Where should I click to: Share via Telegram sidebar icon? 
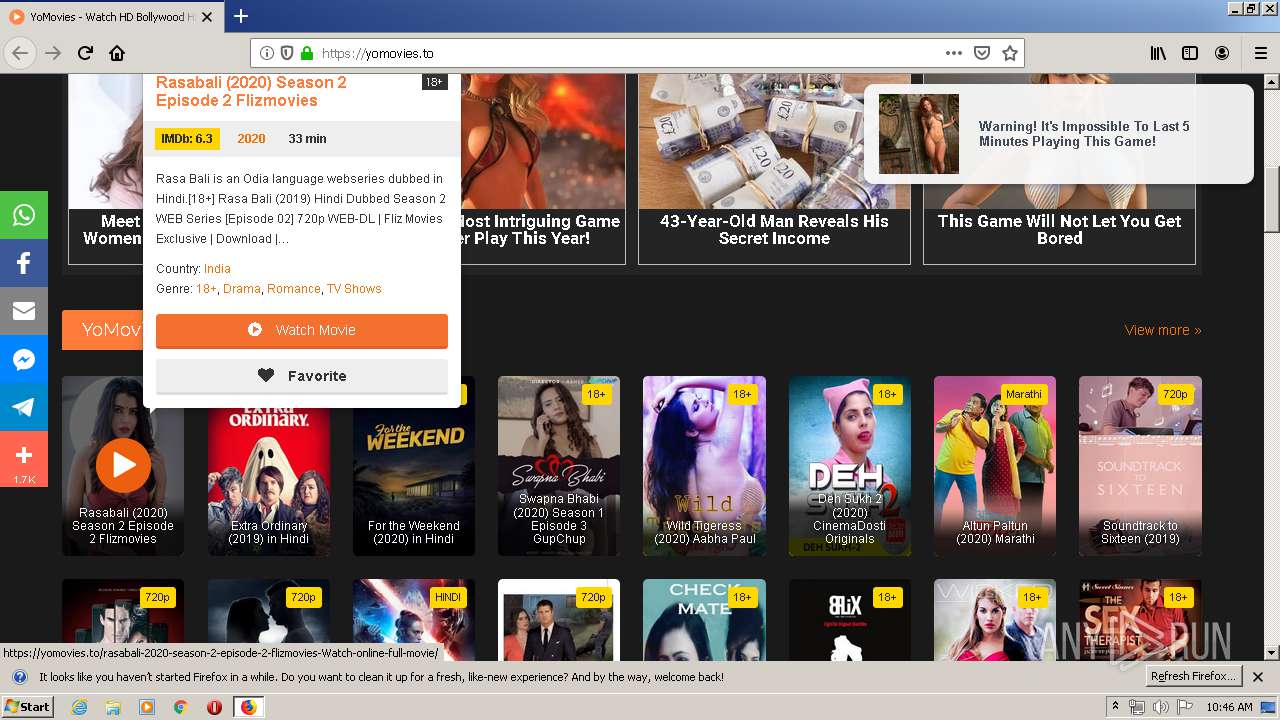click(x=24, y=407)
